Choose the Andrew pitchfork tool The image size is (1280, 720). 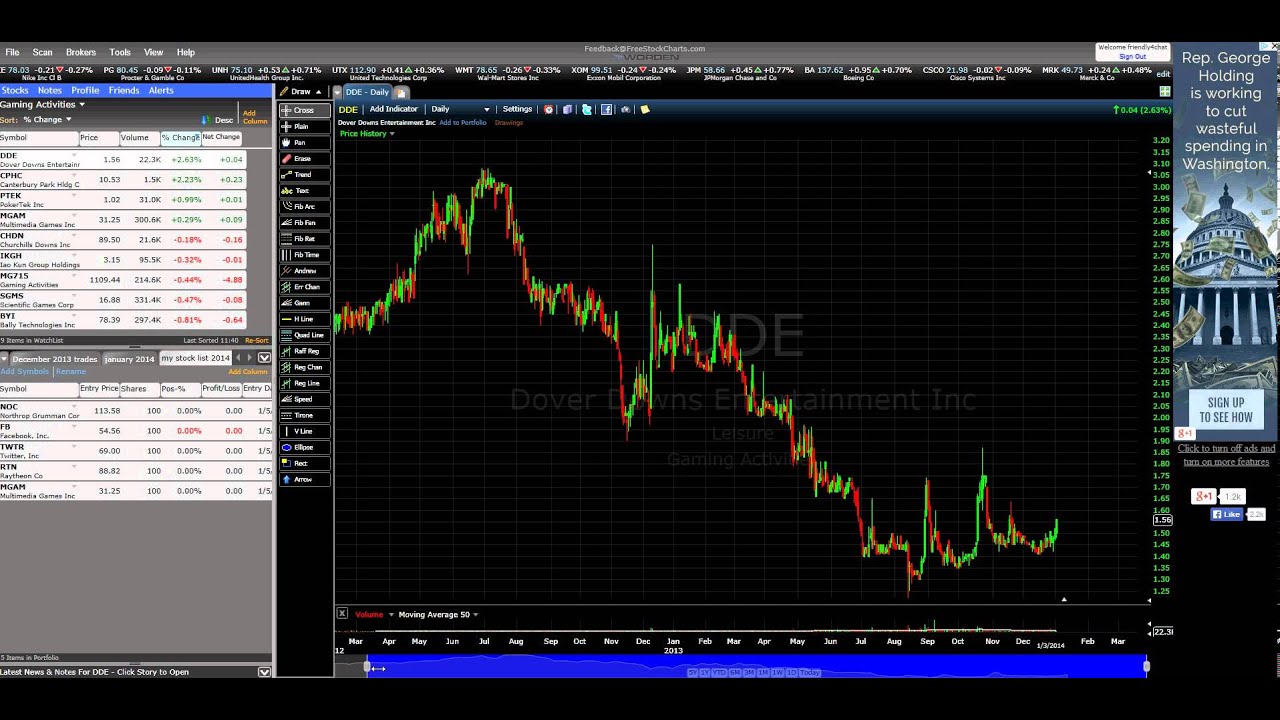point(304,271)
